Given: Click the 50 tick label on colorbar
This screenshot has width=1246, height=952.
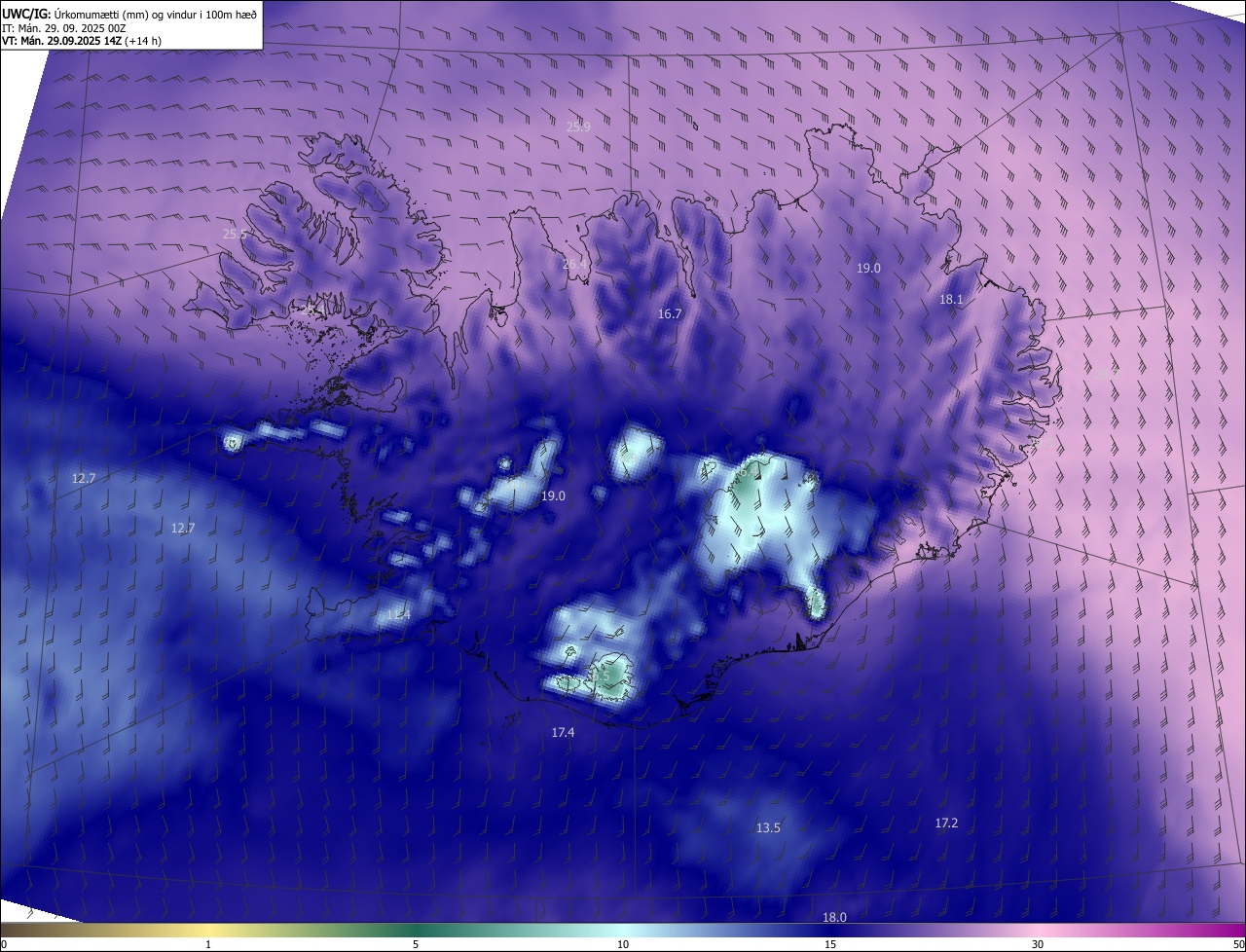Looking at the screenshot, I should click(x=1238, y=944).
